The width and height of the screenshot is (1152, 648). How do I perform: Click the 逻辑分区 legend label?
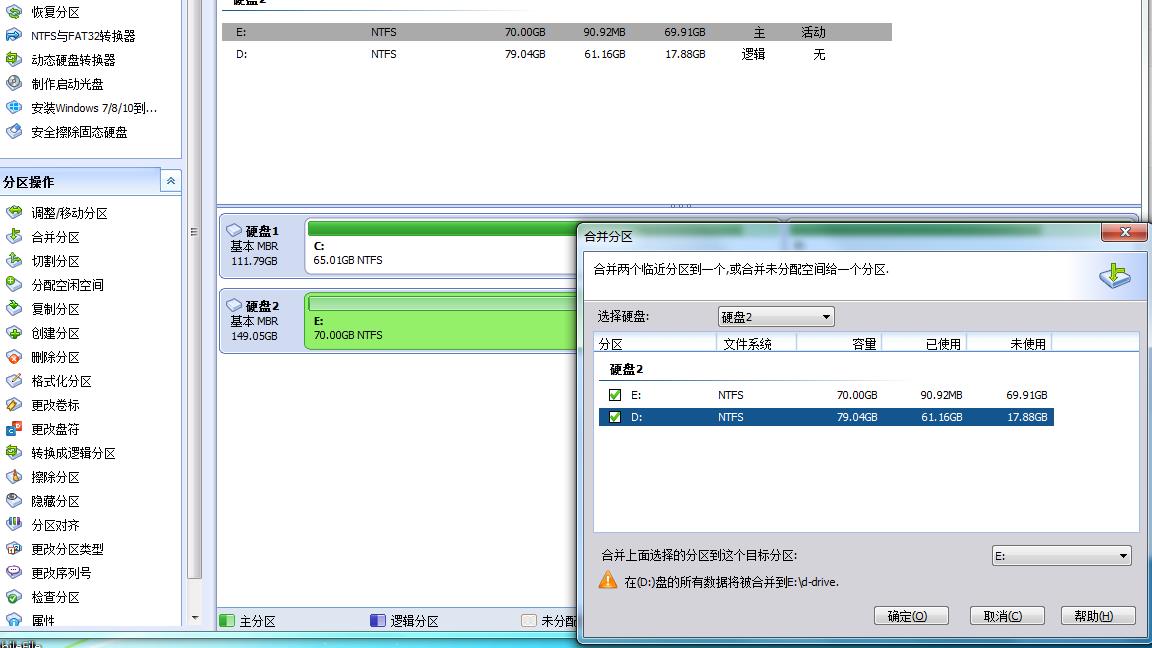click(414, 621)
